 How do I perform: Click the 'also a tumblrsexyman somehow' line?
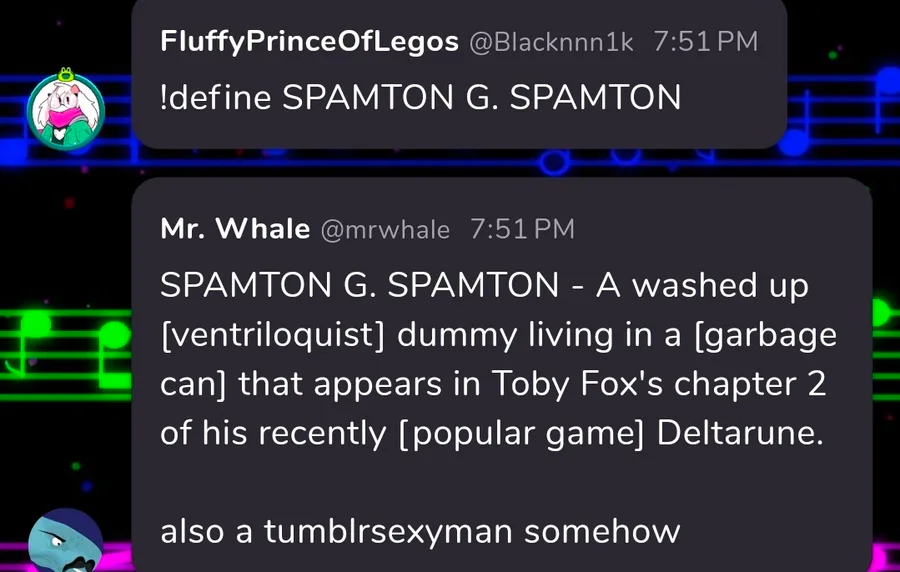pyautogui.click(x=420, y=531)
